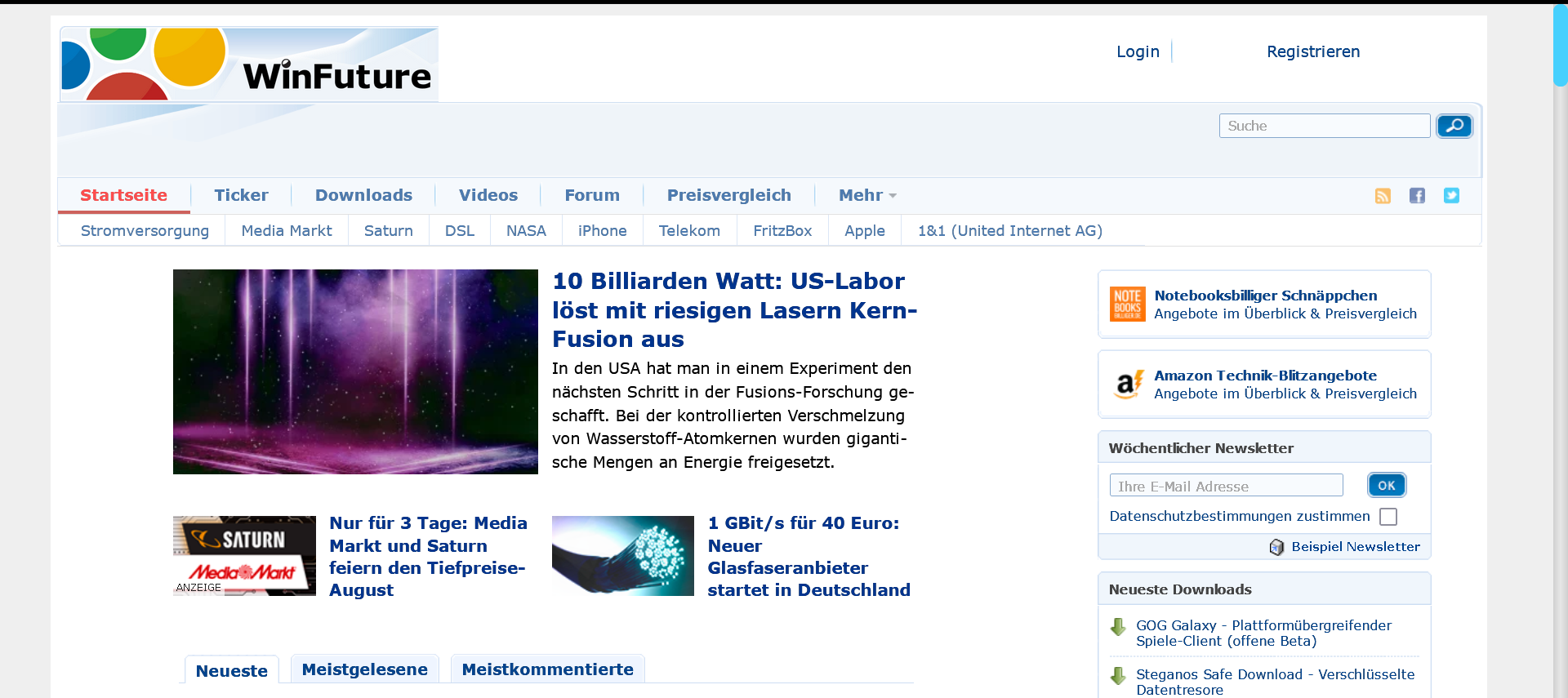This screenshot has height=698, width=1568.
Task: Click the laser fusion article thumbnail
Action: 355,371
